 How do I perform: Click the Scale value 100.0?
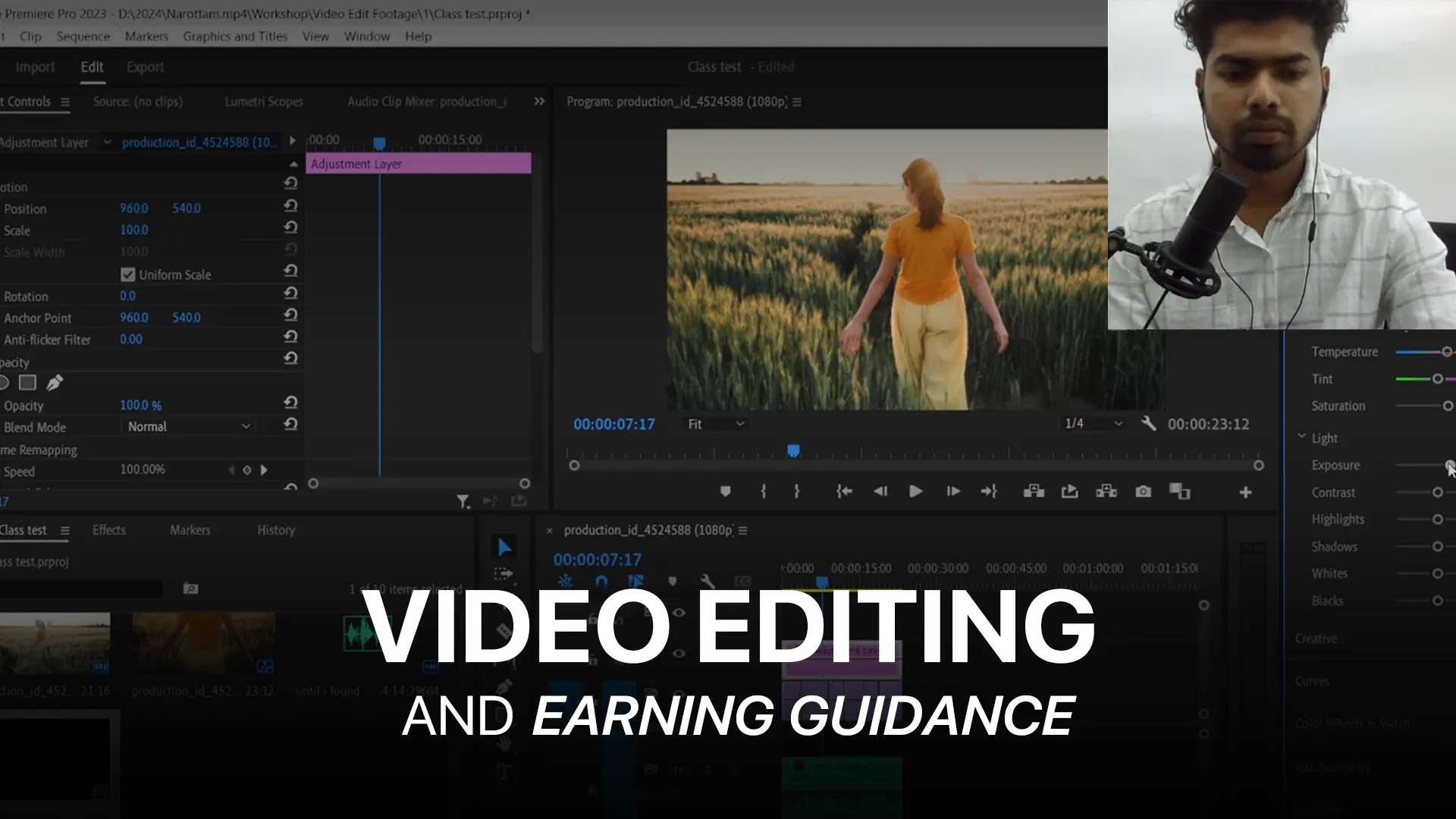[x=134, y=230]
